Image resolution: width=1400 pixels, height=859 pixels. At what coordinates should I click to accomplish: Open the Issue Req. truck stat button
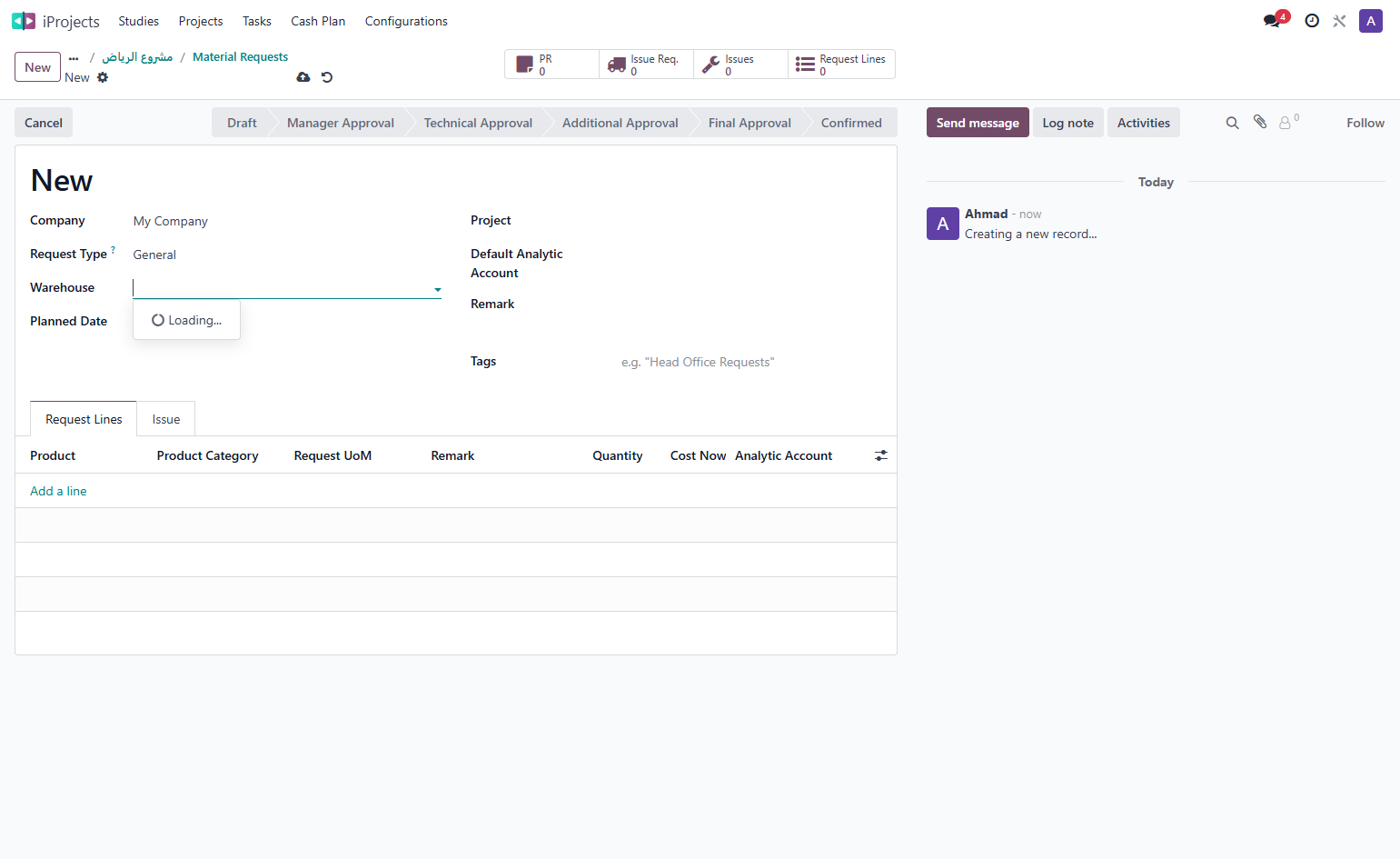(646, 65)
